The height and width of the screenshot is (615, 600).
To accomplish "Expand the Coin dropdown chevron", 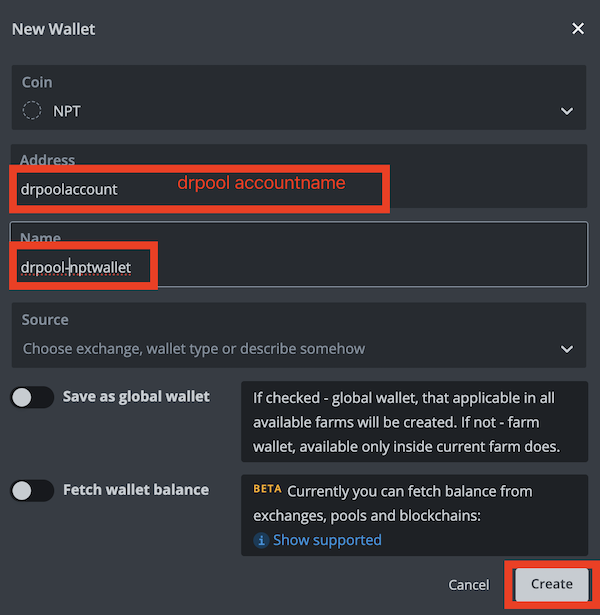I will click(x=567, y=111).
